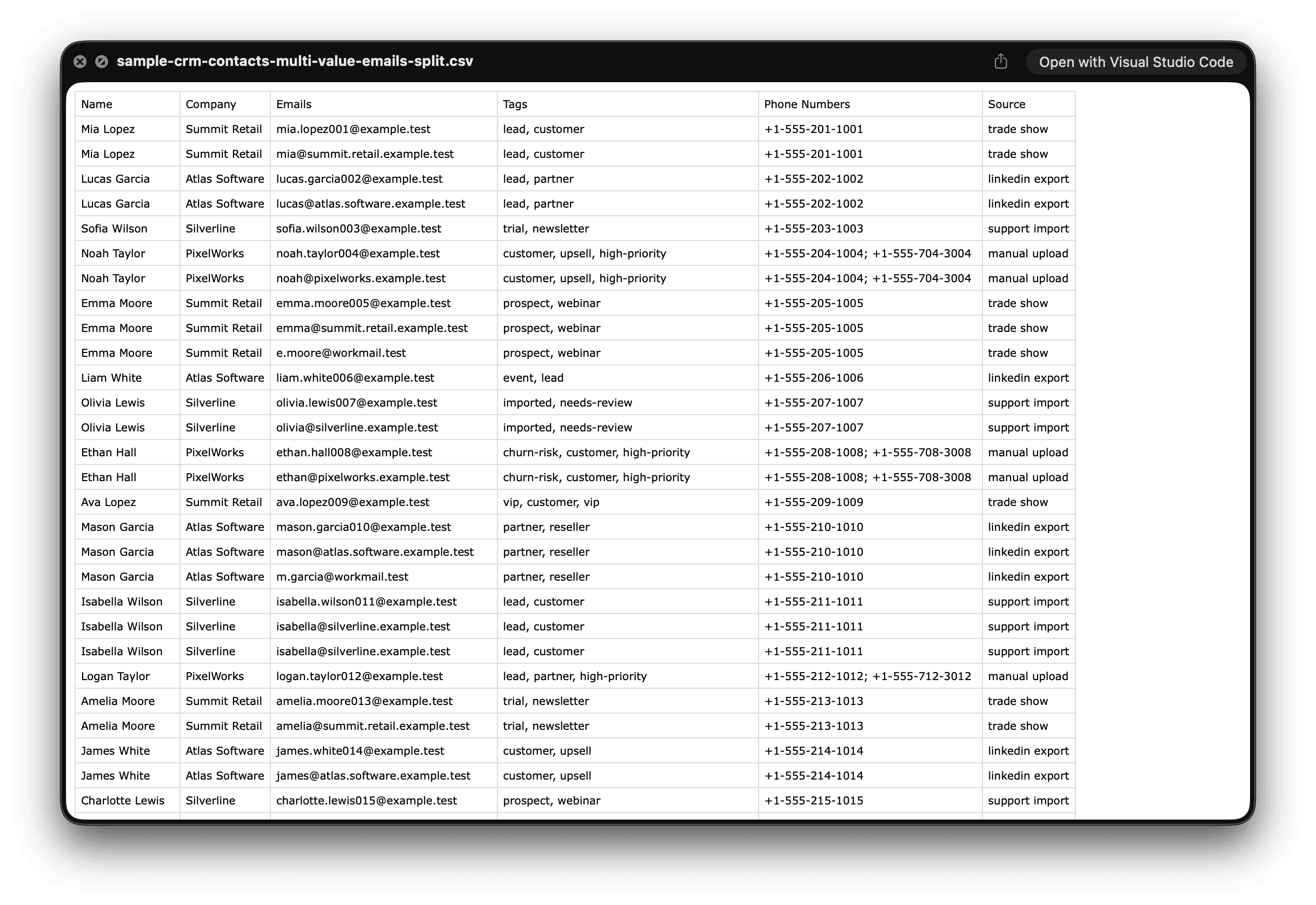Close the Quick Look preview window

80,61
